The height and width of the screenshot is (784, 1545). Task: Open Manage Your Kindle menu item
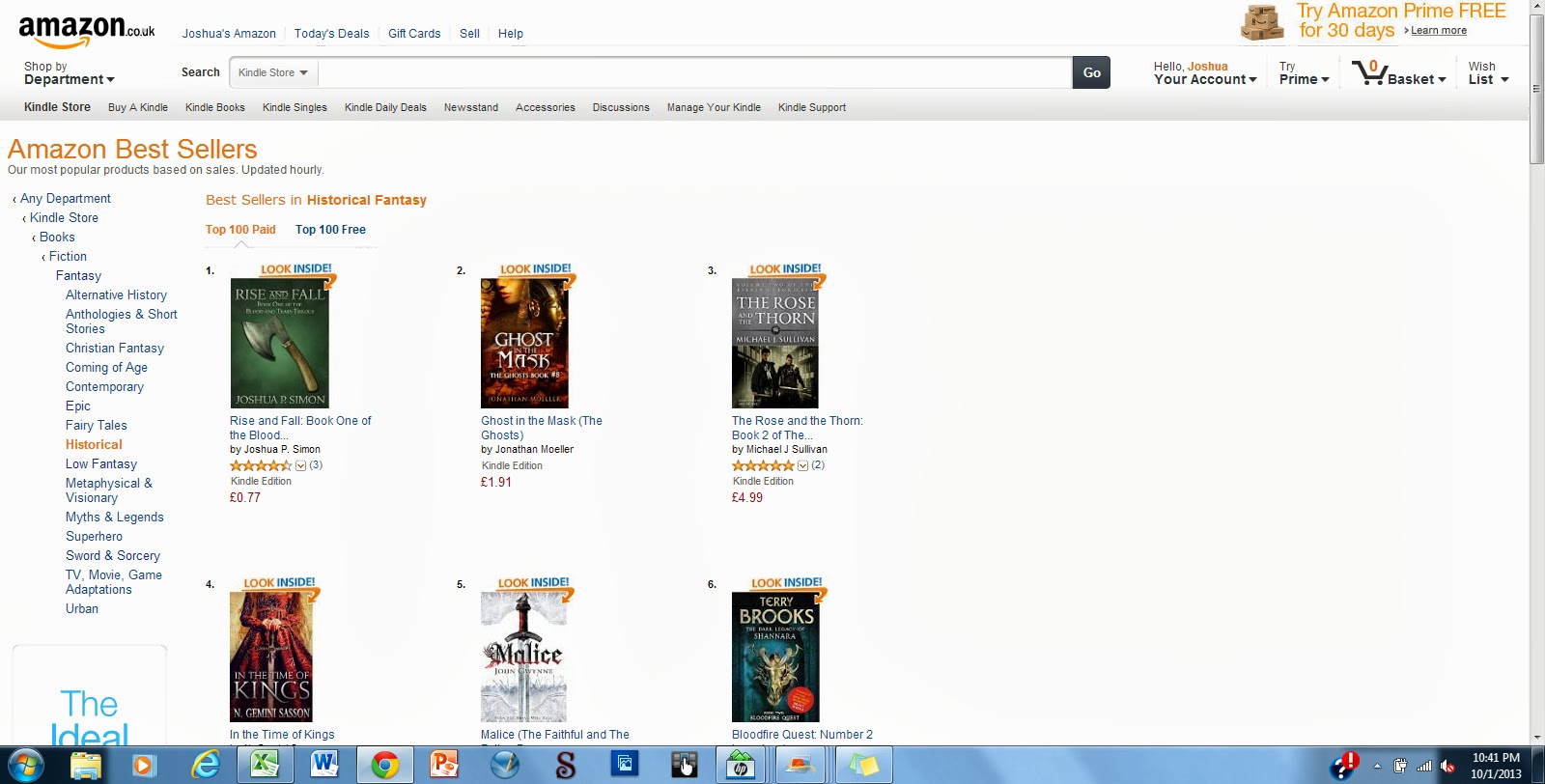tap(714, 107)
